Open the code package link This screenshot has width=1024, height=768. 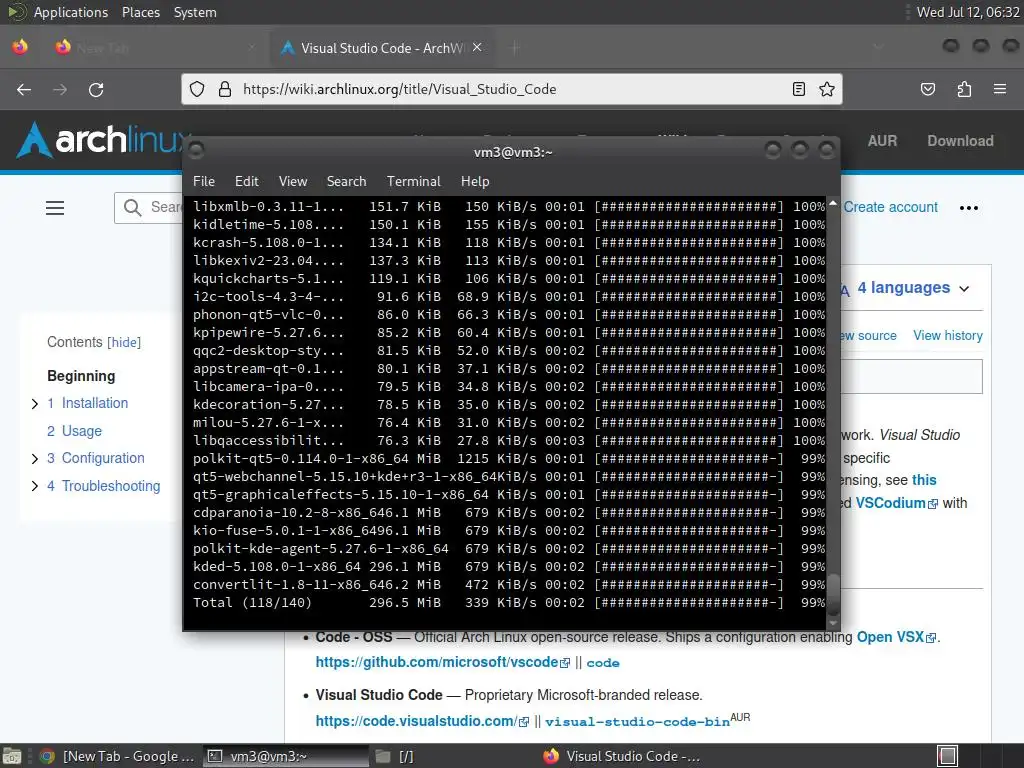coord(603,663)
